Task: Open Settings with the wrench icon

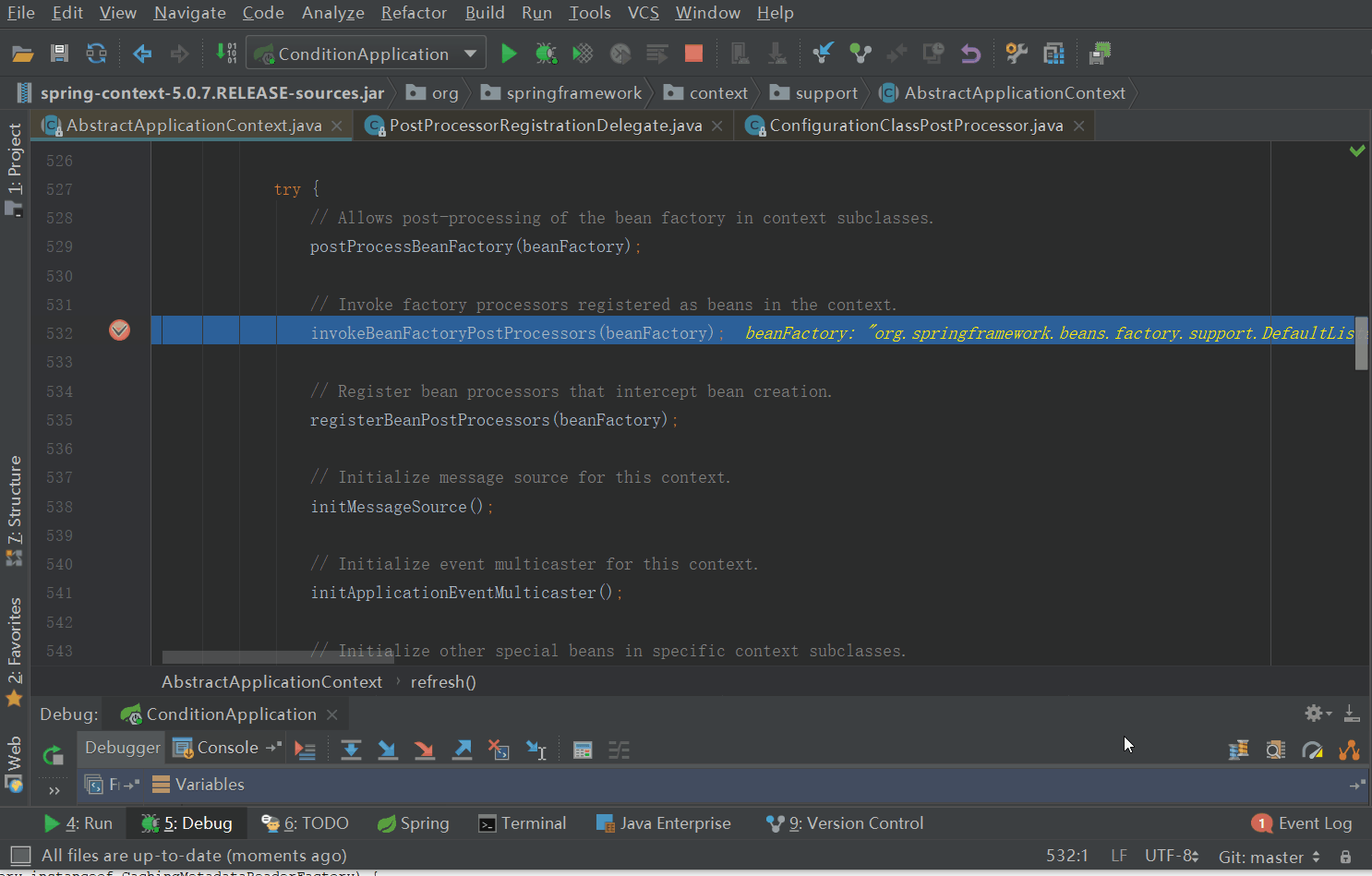Action: click(x=1017, y=54)
